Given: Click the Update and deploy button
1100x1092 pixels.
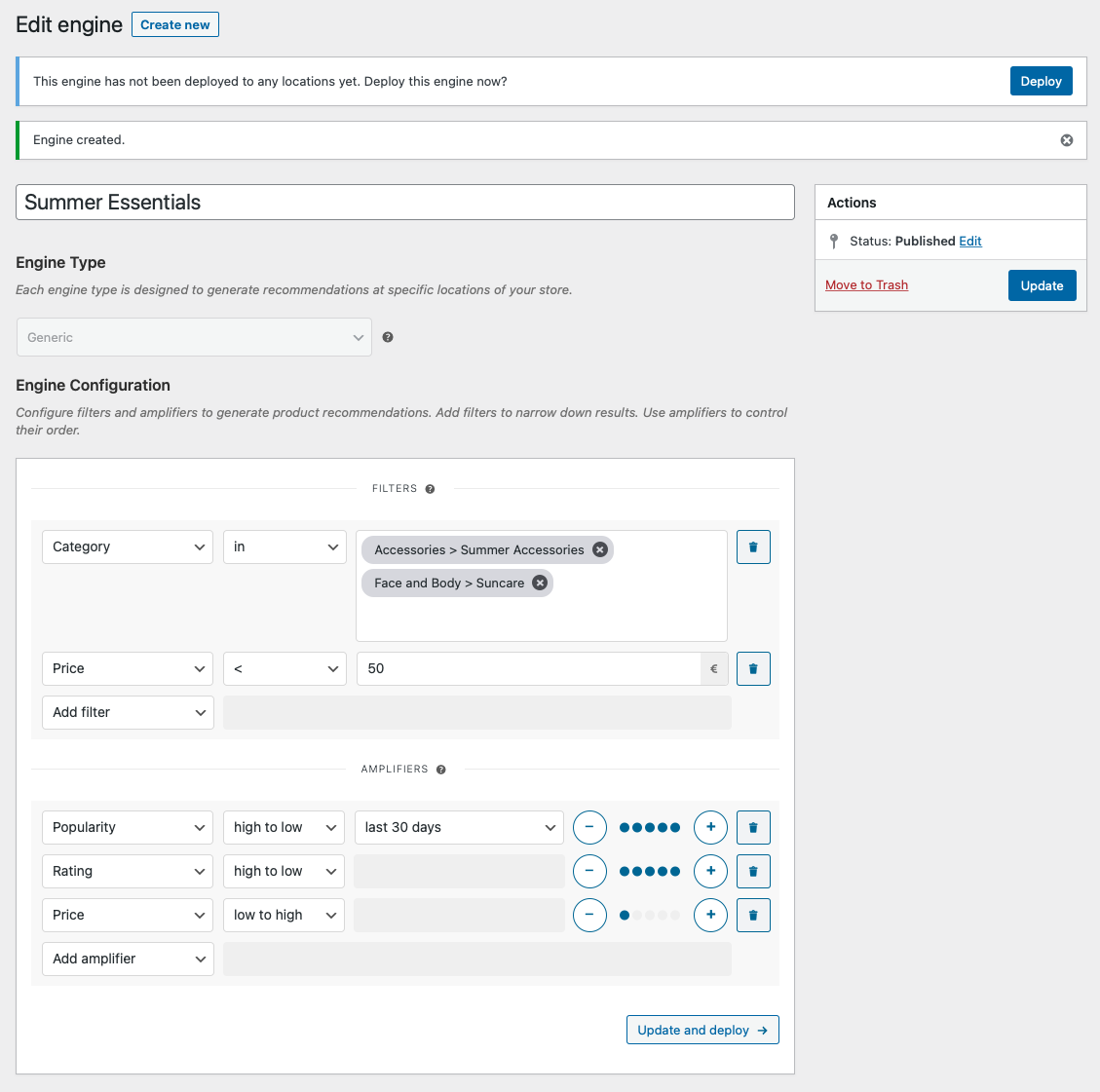Looking at the screenshot, I should (702, 1031).
